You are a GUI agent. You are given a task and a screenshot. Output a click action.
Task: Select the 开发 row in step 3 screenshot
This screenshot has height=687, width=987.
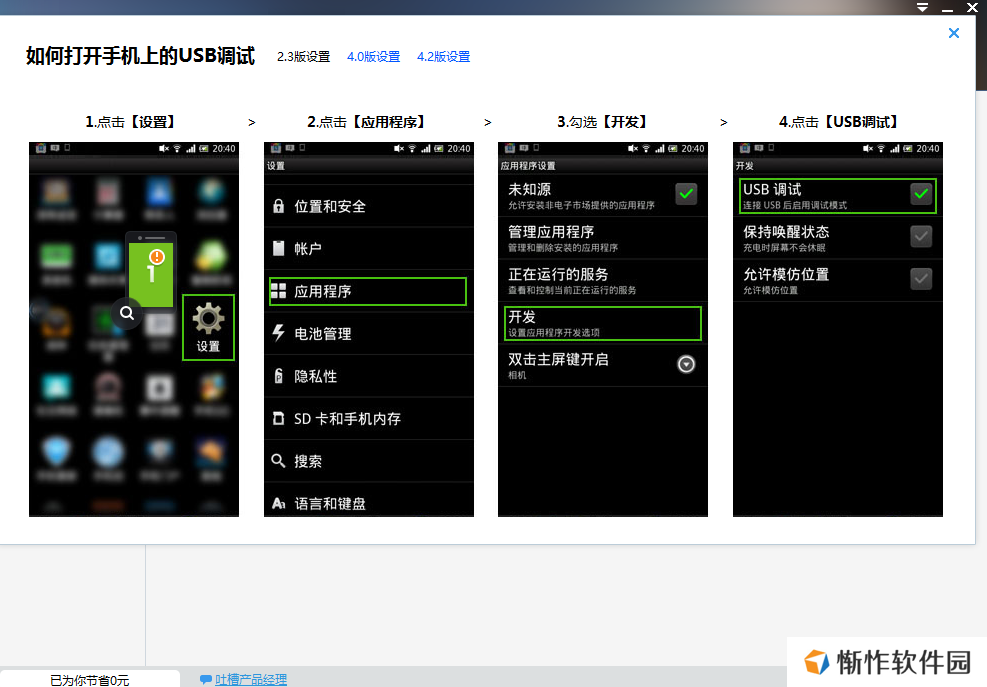tap(602, 323)
